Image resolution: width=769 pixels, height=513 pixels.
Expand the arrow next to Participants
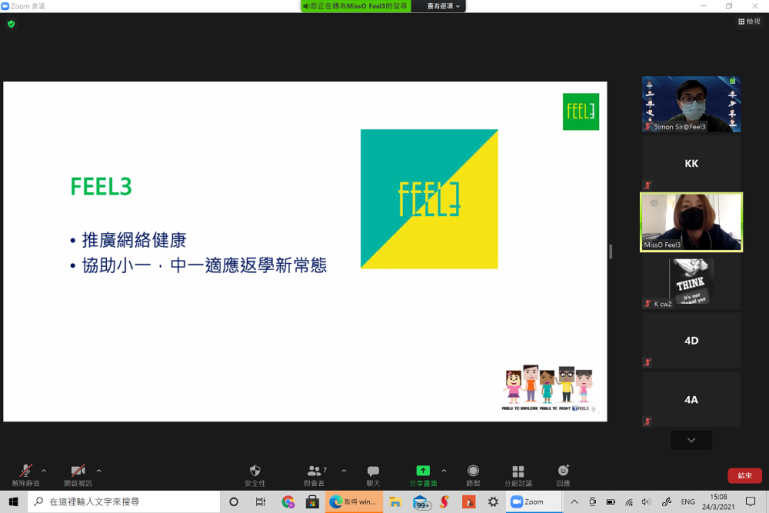pos(344,471)
